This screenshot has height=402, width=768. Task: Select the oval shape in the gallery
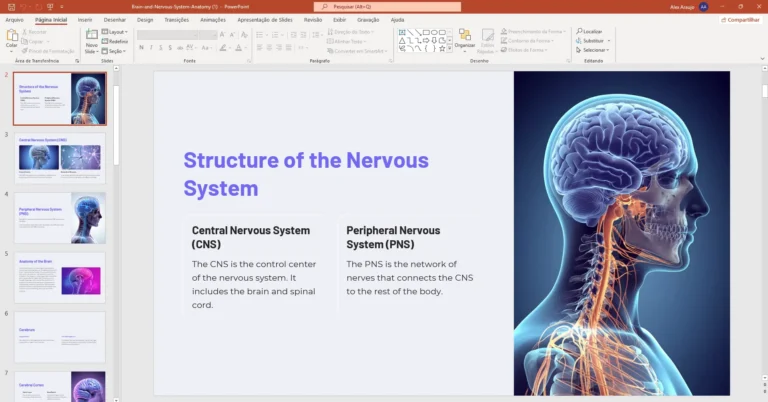434,32
